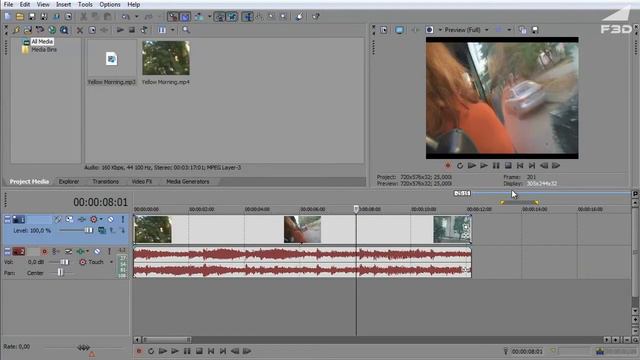Open the Options menu

pyautogui.click(x=110, y=4)
